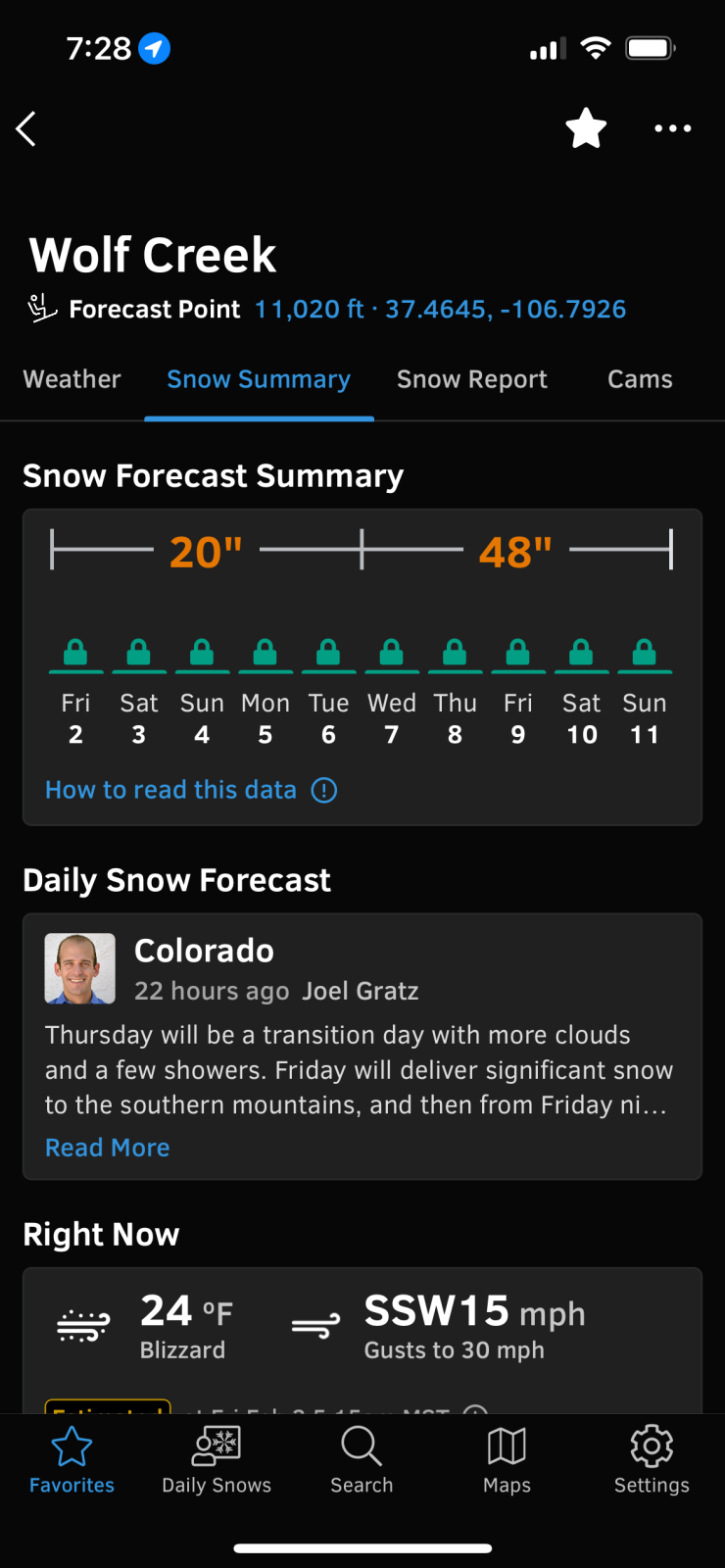Switch to the Weather tab
The height and width of the screenshot is (1568, 725).
coord(72,380)
